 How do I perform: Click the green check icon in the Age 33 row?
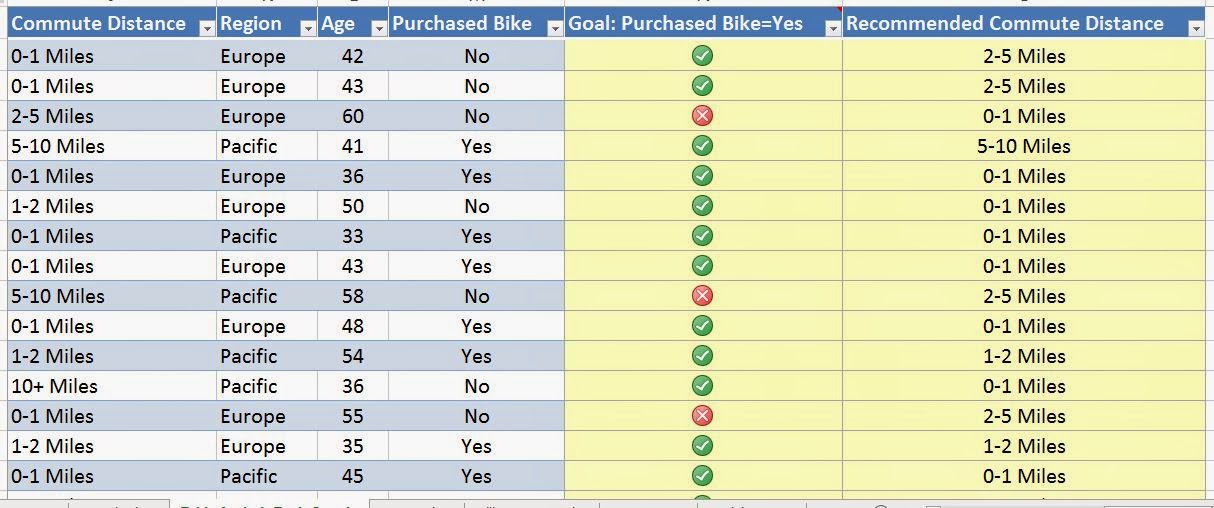pos(703,236)
